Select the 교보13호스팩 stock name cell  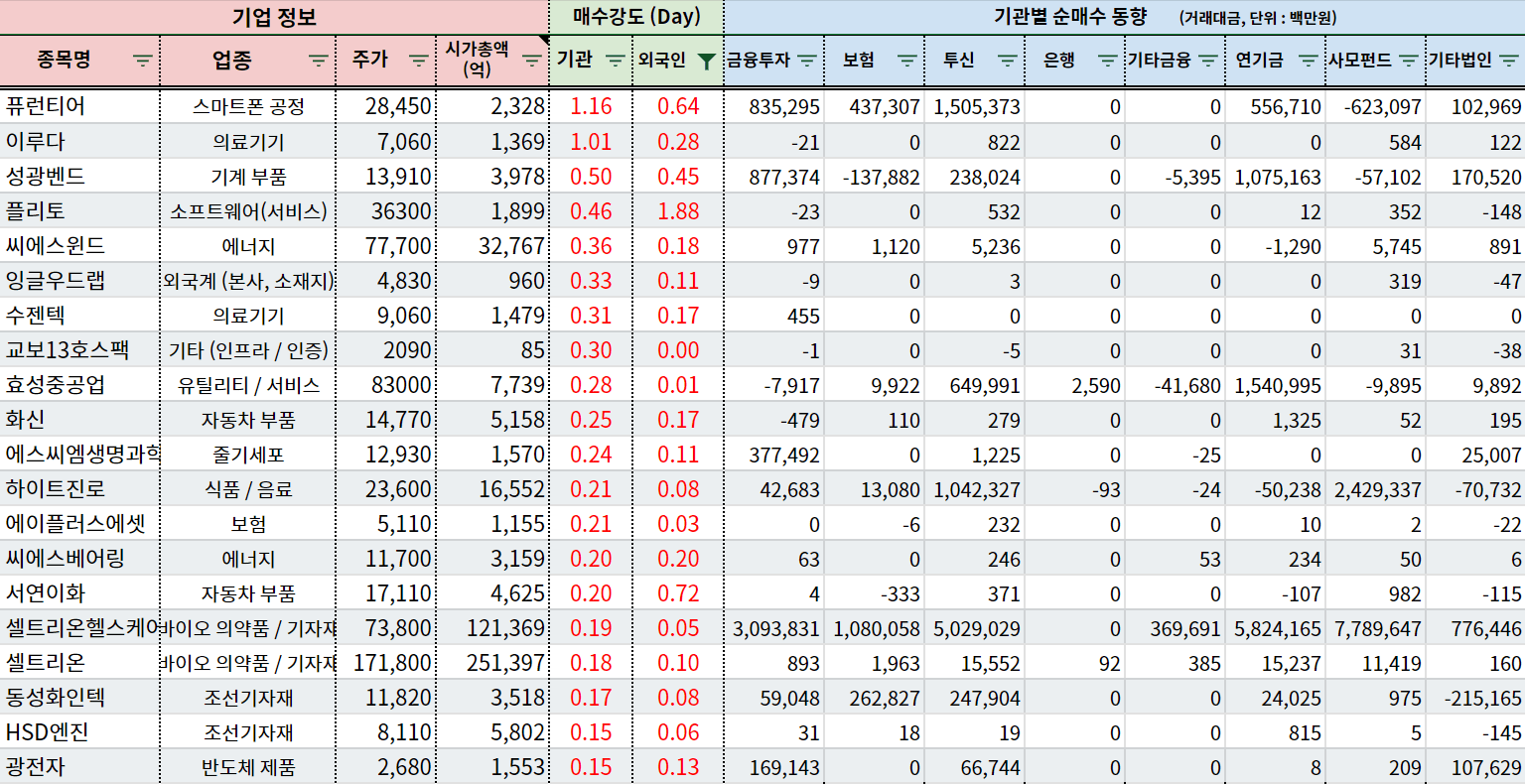79,349
